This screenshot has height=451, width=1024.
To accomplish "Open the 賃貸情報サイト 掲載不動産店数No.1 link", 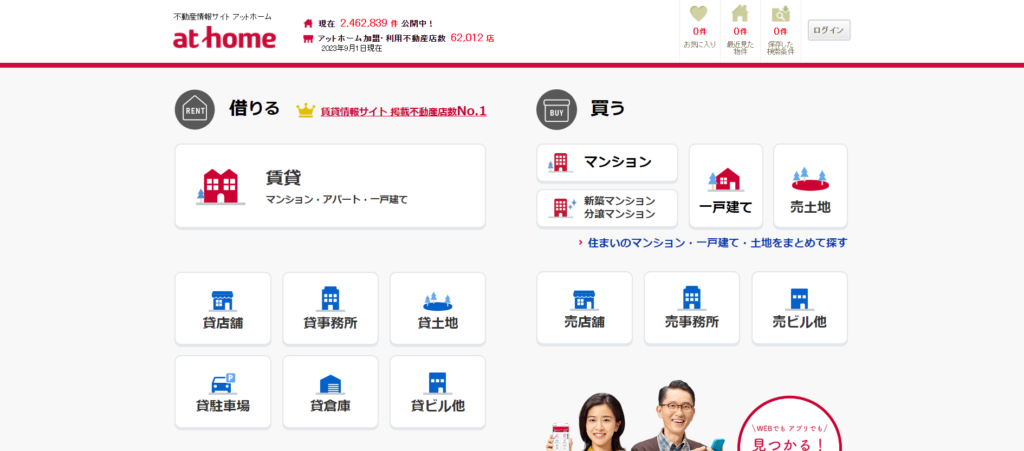I will click(404, 111).
